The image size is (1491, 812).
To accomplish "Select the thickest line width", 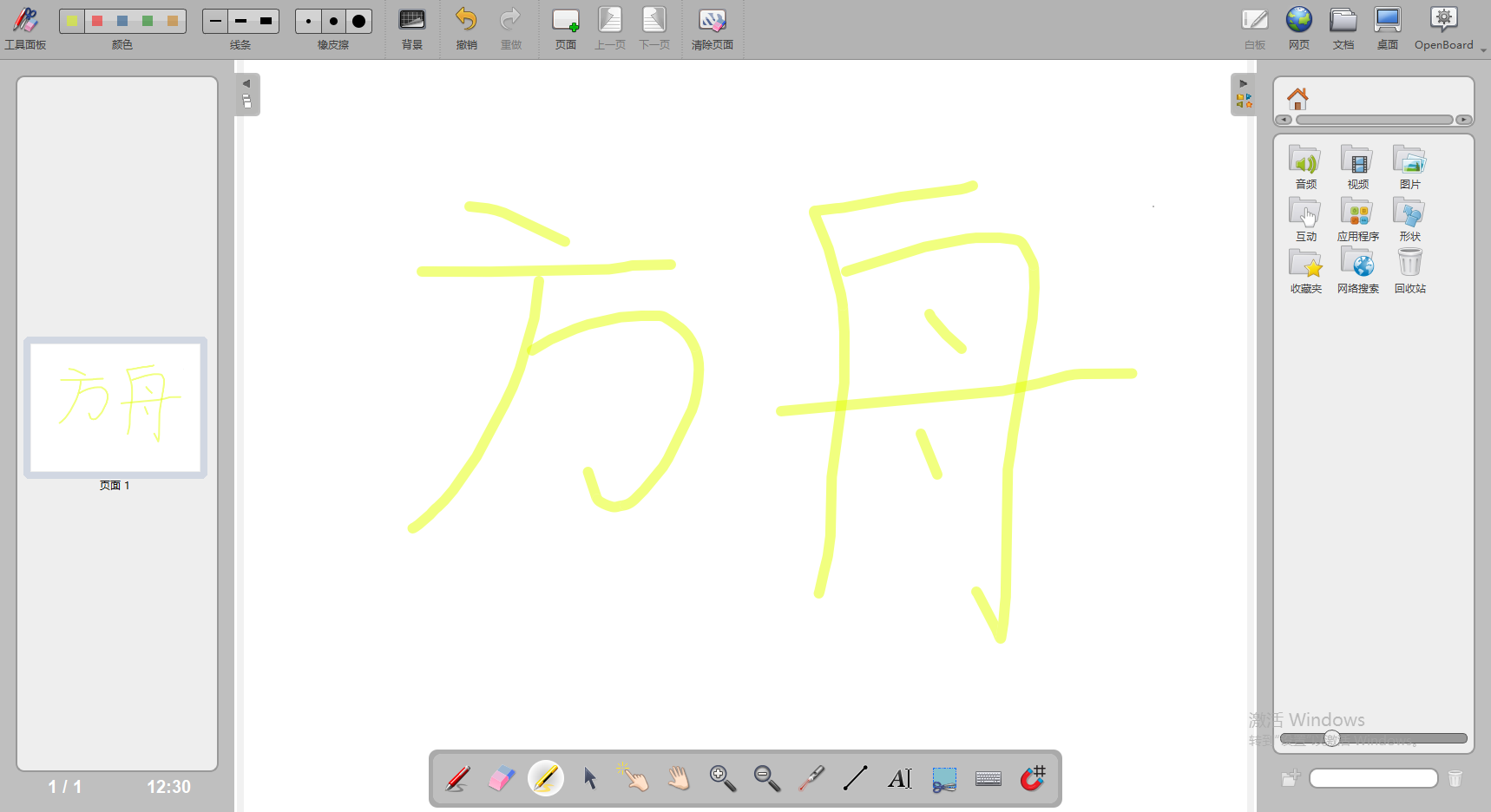I will tap(266, 21).
